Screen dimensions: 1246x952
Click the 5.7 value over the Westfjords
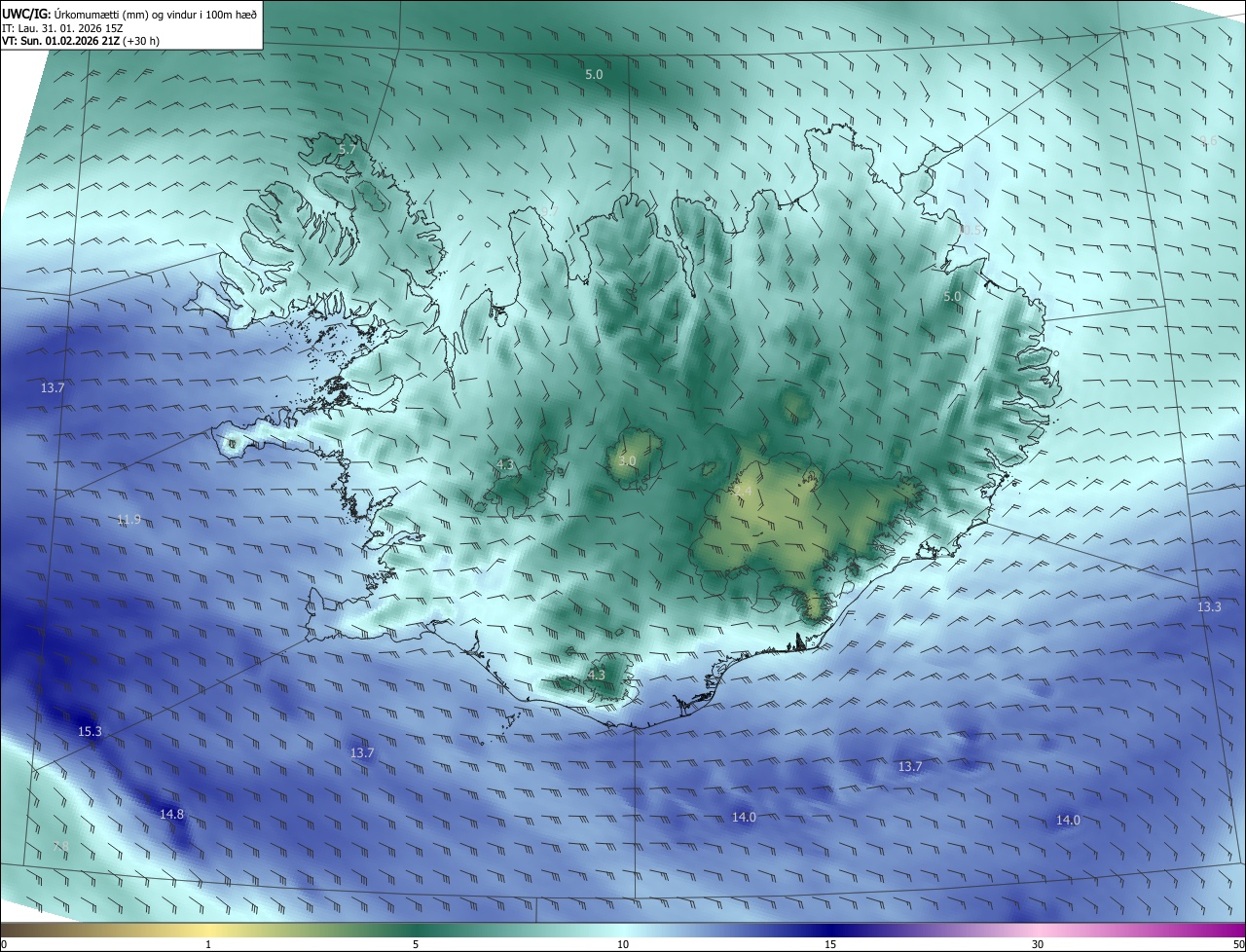(348, 149)
